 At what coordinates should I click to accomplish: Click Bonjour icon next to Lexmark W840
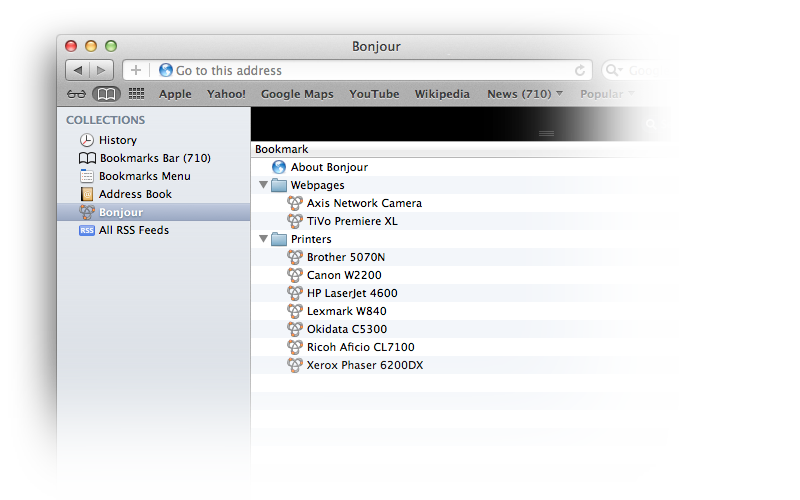(294, 311)
